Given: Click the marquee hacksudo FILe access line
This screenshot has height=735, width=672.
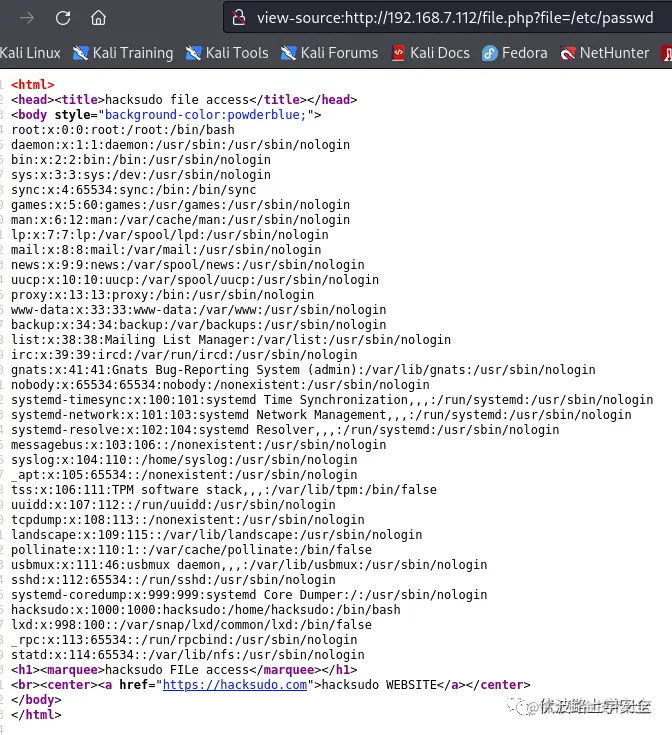Looking at the screenshot, I should coord(184,670).
